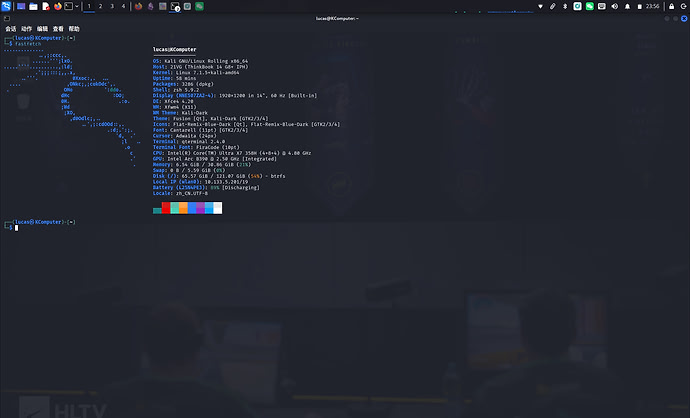Click the 'Kernel: Linux' line
The height and width of the screenshot is (418, 690).
(196, 73)
